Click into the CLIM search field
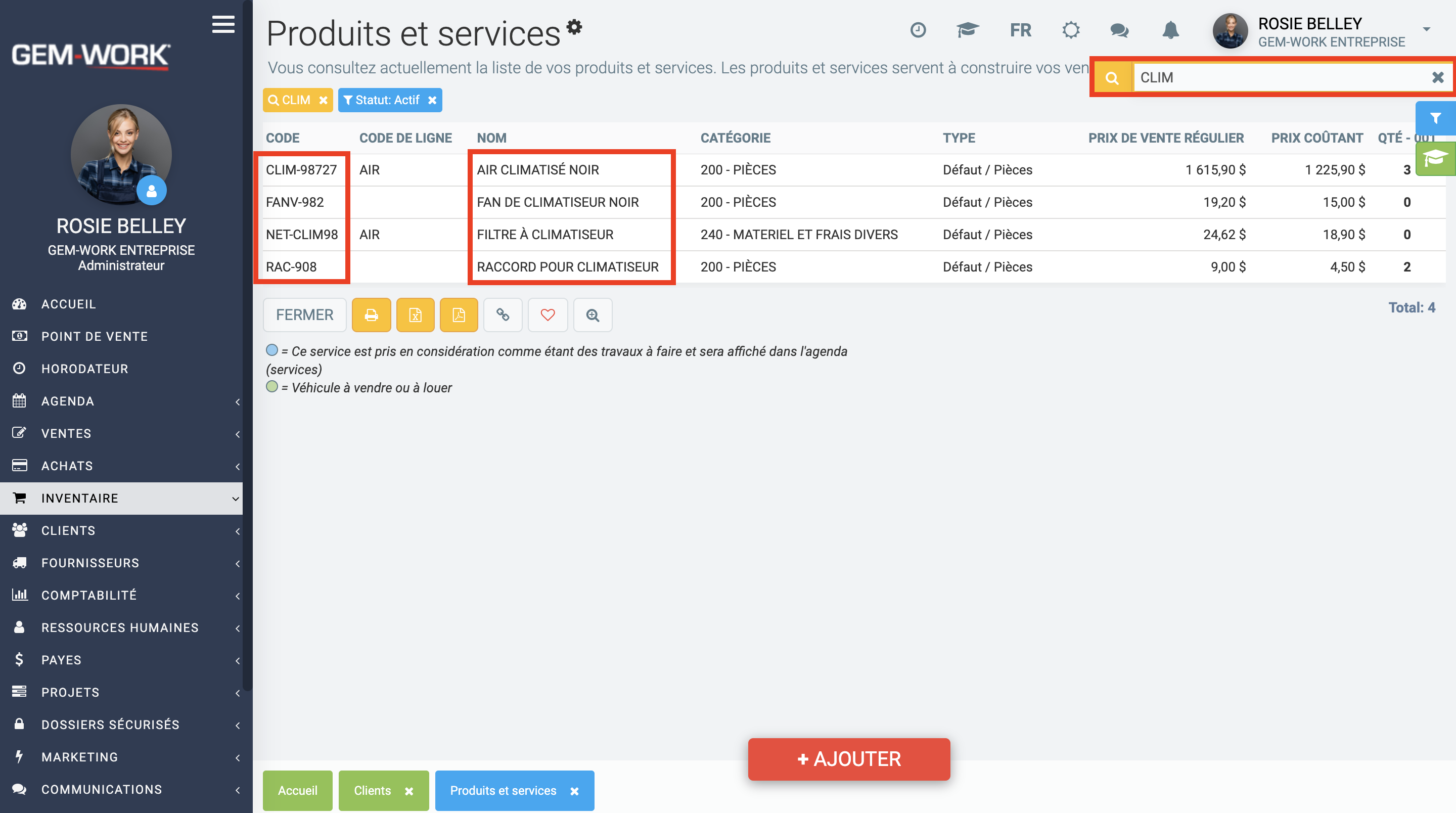This screenshot has width=1456, height=813. coord(1282,77)
